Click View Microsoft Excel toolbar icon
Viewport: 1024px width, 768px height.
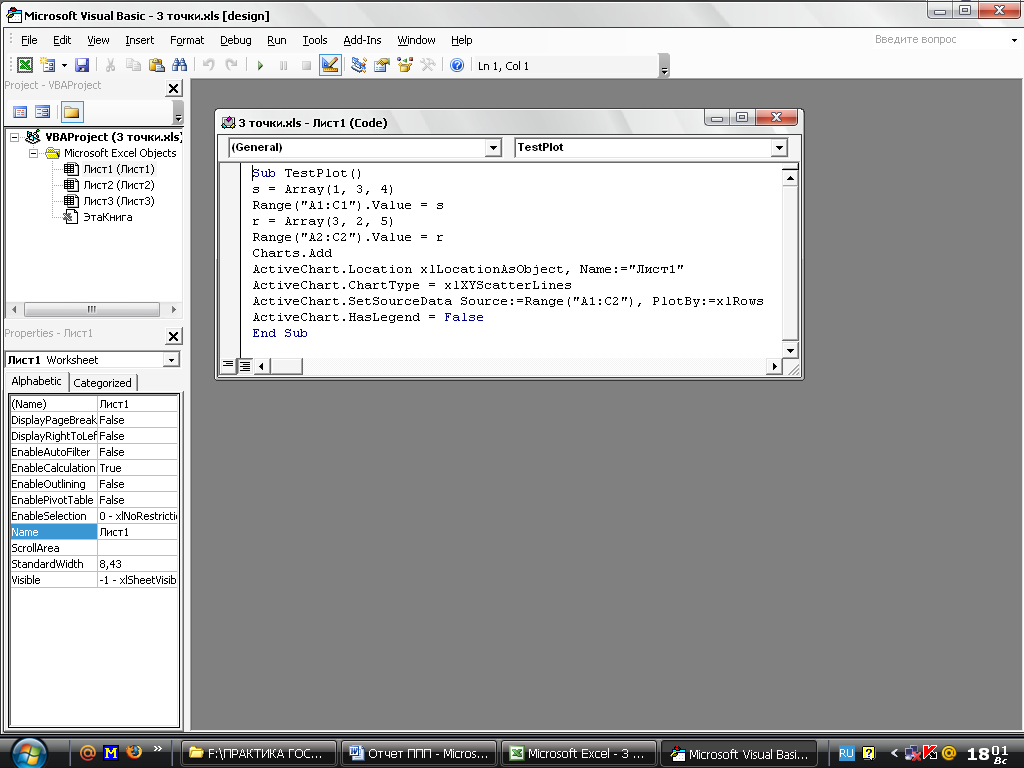click(25, 65)
